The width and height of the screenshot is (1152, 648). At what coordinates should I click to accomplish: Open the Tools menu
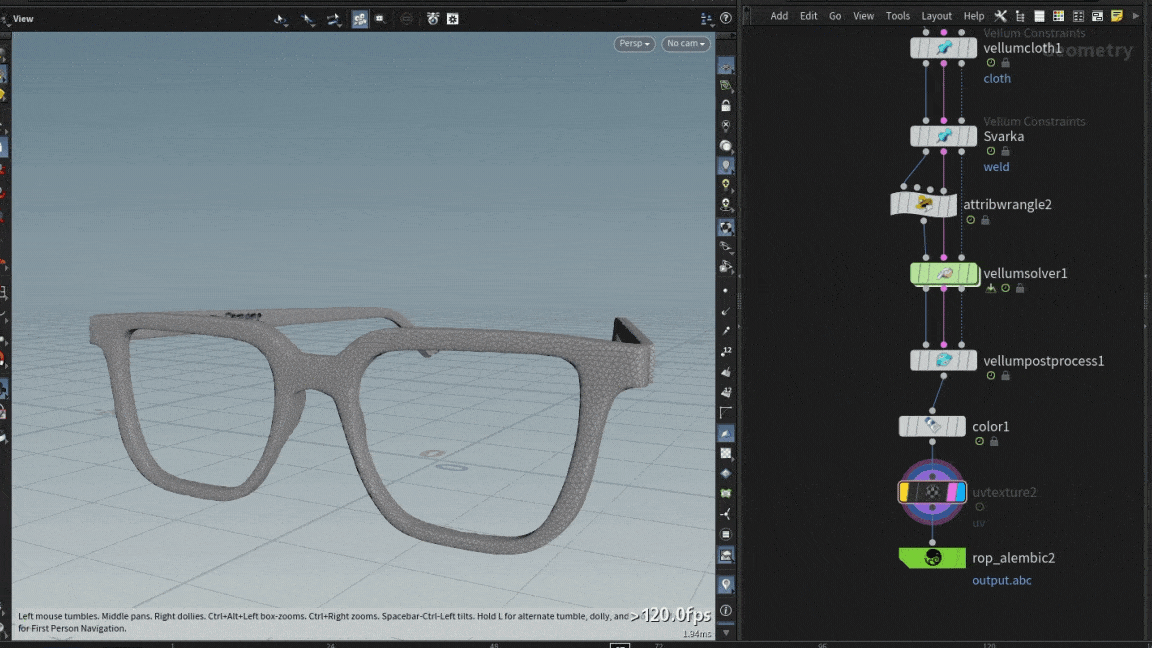pyautogui.click(x=898, y=16)
